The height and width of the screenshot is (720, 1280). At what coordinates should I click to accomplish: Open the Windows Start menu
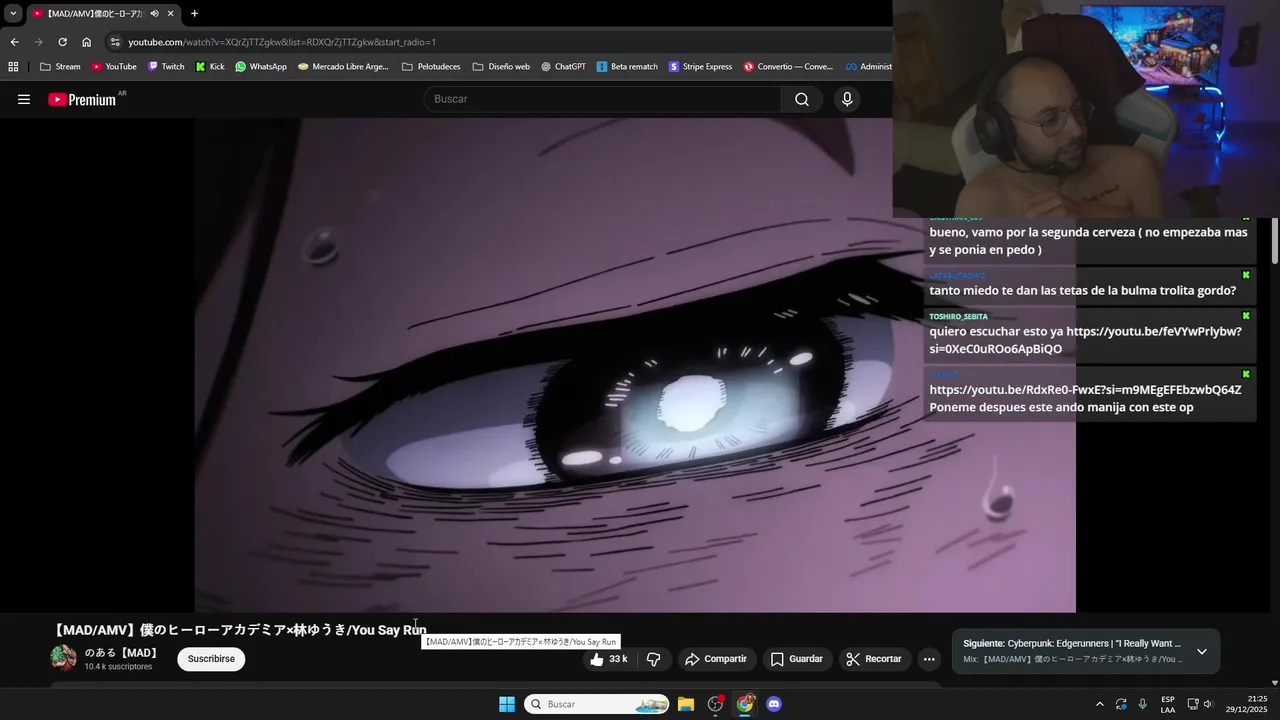pyautogui.click(x=507, y=704)
